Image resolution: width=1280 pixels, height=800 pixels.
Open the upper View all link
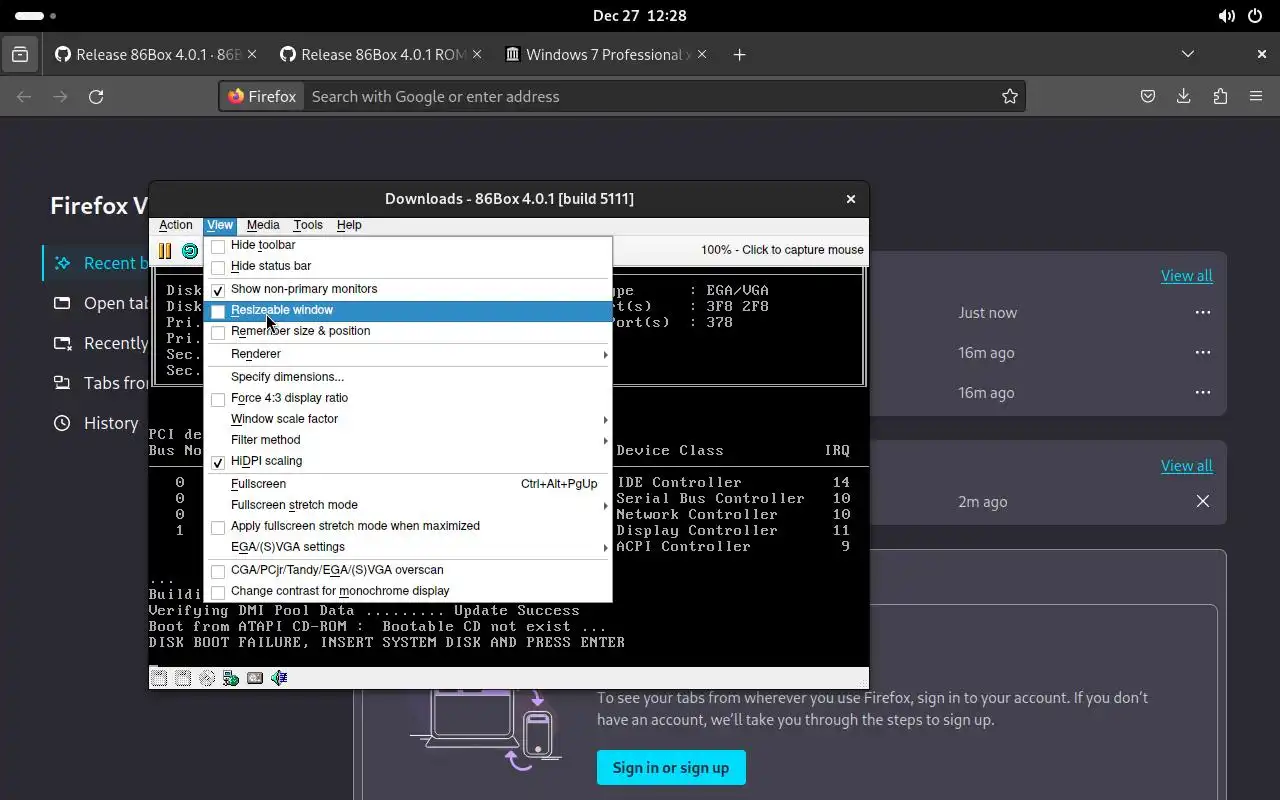coord(1187,276)
